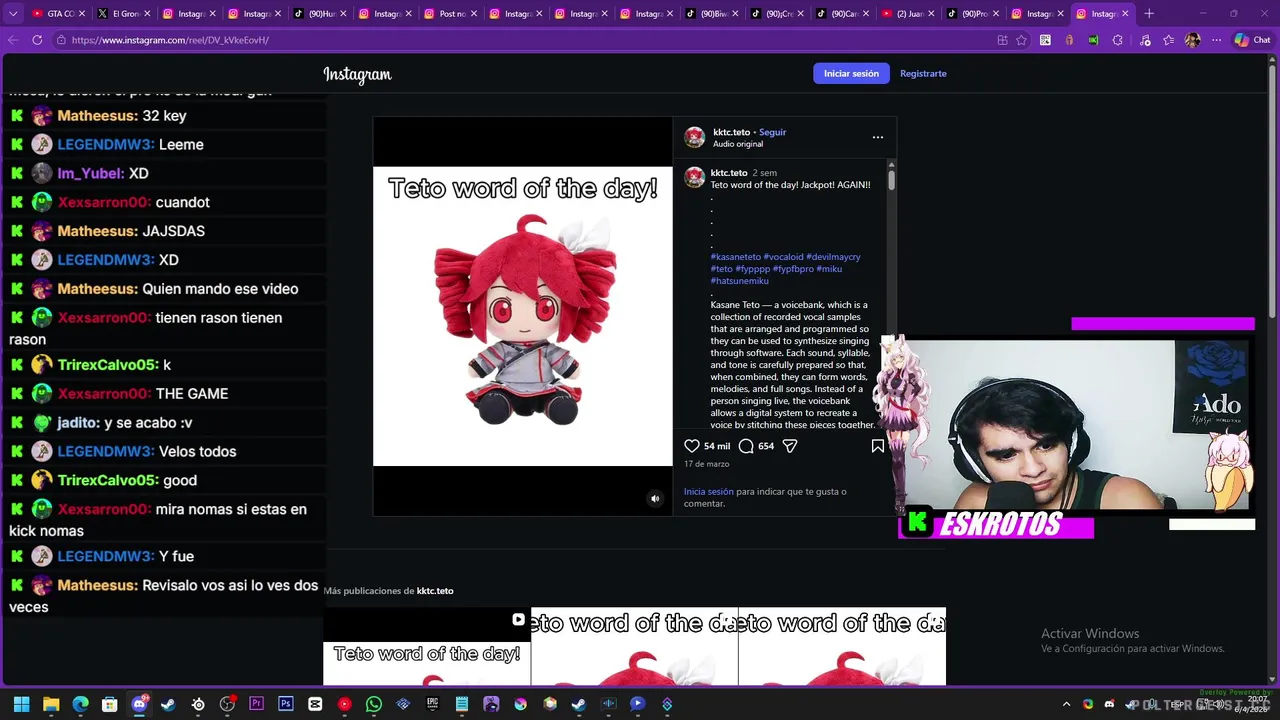Open the #vocaloid hashtag
Viewport: 1280px width, 720px height.
pos(783,257)
